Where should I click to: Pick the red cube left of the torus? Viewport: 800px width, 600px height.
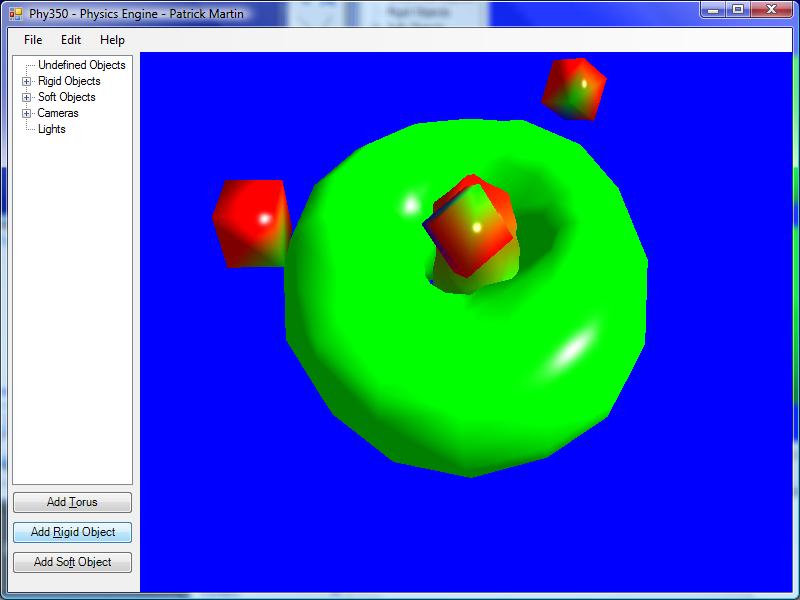(249, 222)
